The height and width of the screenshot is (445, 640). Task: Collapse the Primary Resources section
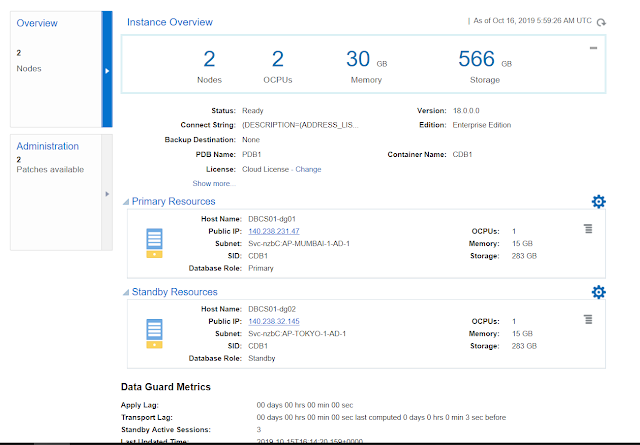coord(126,202)
